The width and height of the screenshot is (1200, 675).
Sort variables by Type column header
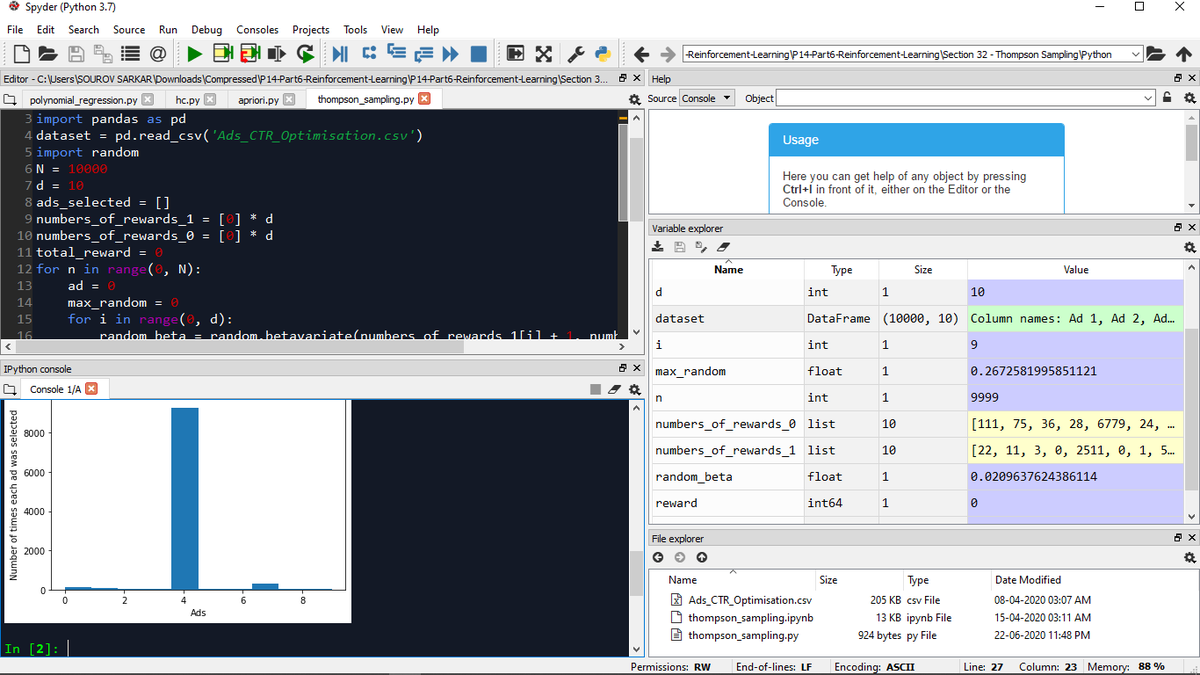tap(841, 270)
